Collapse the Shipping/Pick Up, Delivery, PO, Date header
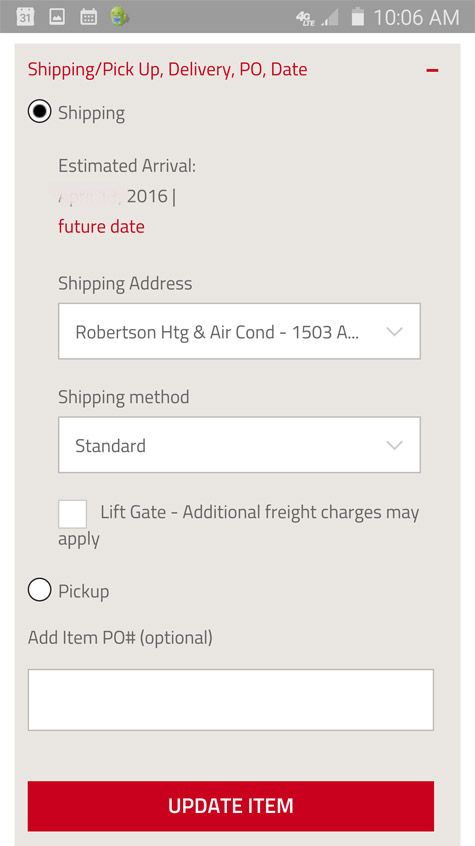The image size is (475, 846). (x=167, y=70)
